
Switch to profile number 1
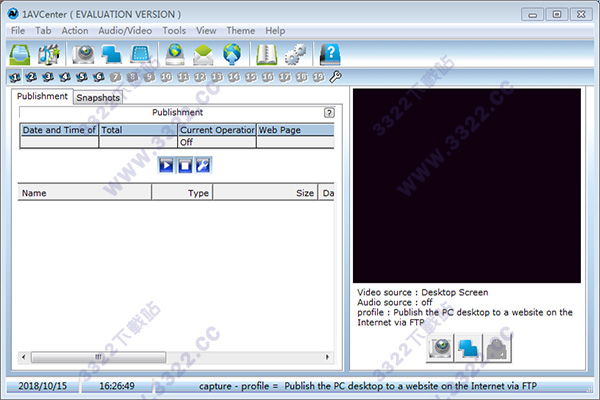tap(15, 77)
